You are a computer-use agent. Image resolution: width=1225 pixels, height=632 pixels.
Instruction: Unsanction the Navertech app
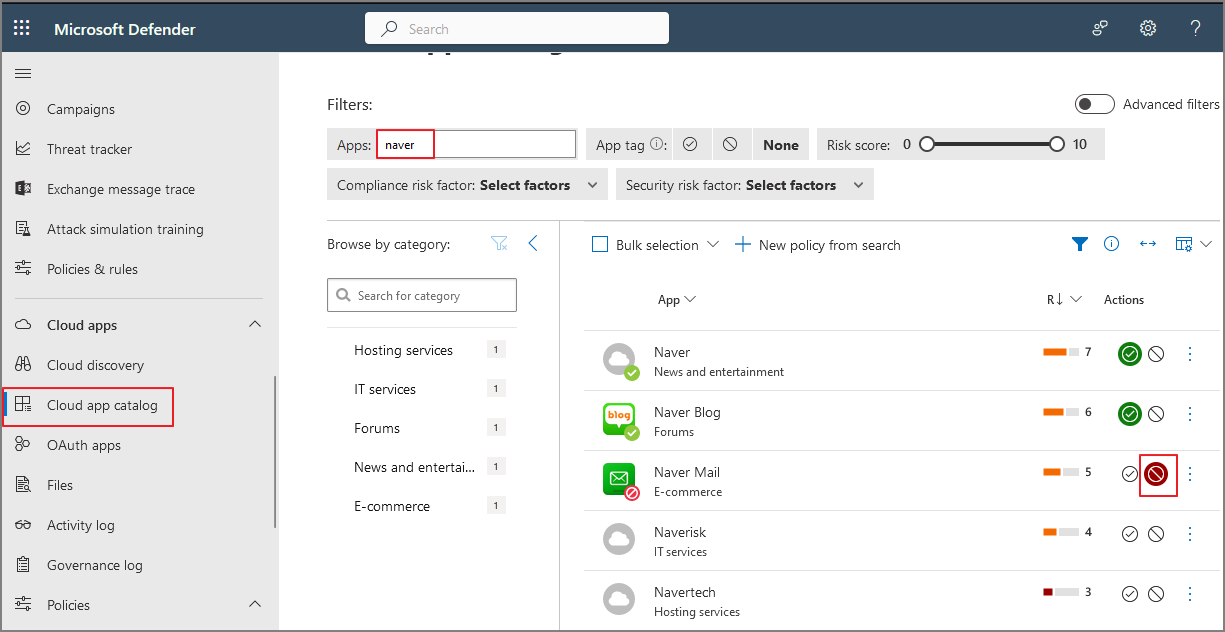[1156, 594]
